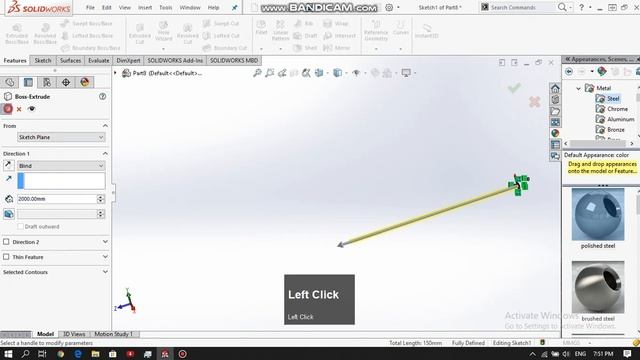Open the View Palette task pane tab
Viewport: 640px width, 360px height.
(555, 122)
